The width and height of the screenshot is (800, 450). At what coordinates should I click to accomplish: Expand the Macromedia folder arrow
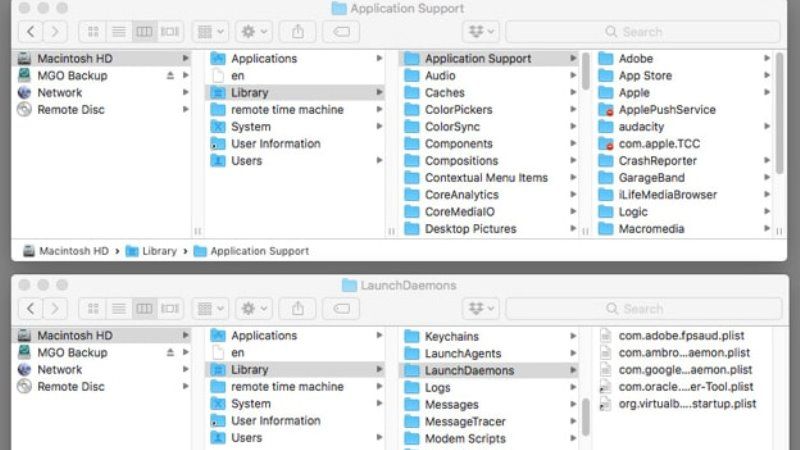[767, 229]
